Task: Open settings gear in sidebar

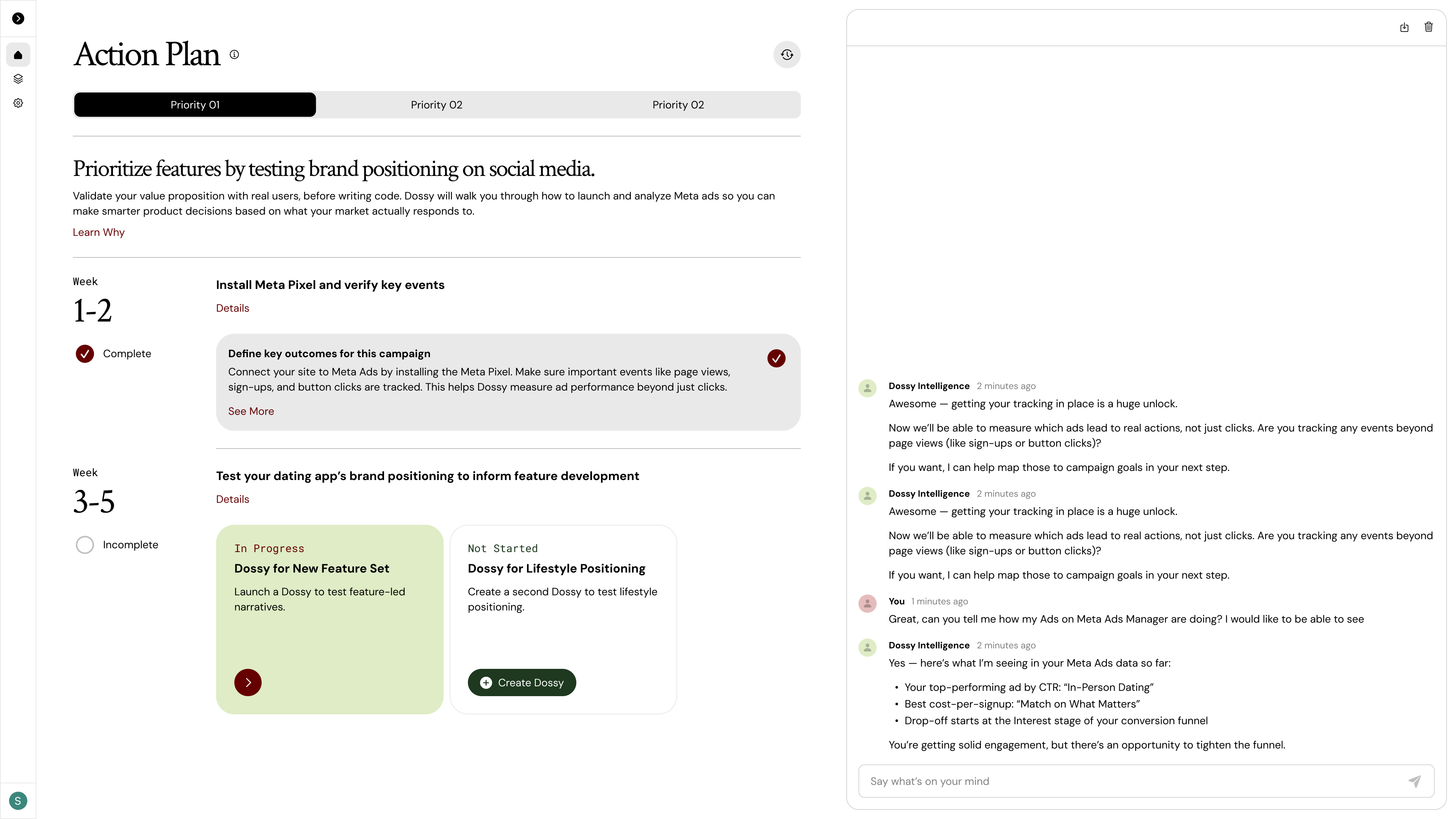Action: click(18, 103)
